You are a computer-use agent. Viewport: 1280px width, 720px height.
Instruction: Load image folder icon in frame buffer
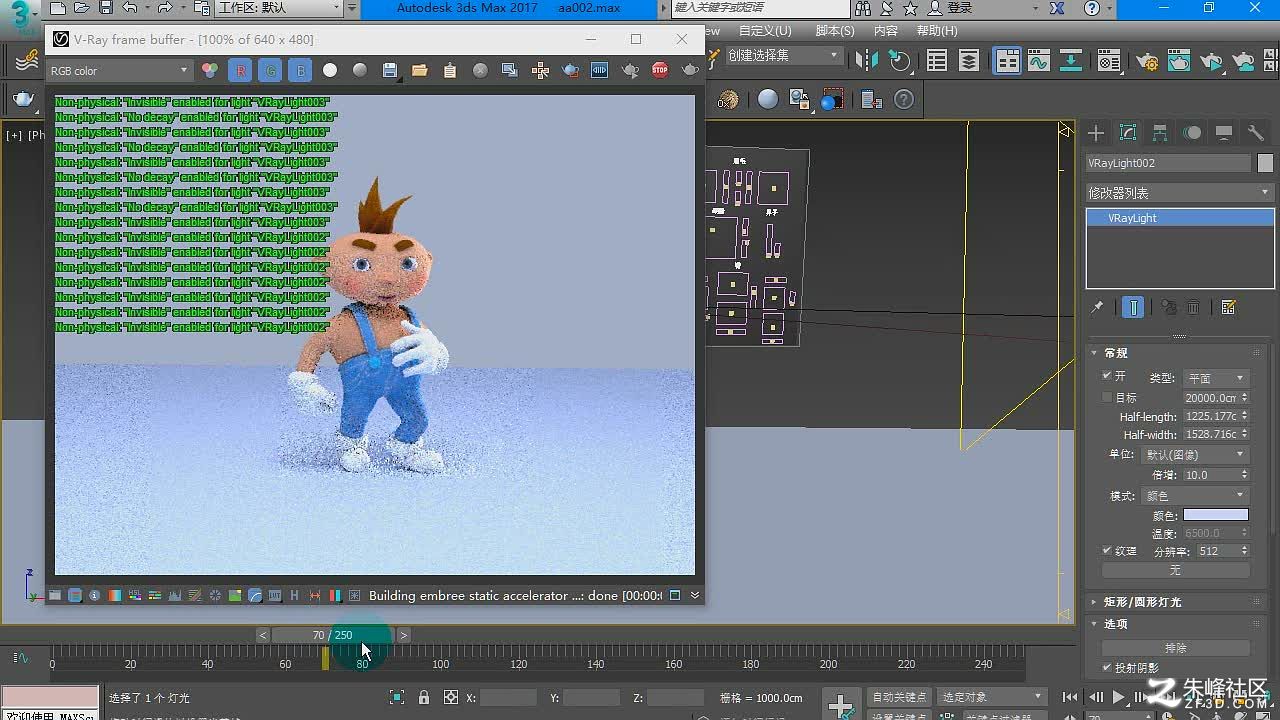click(420, 70)
